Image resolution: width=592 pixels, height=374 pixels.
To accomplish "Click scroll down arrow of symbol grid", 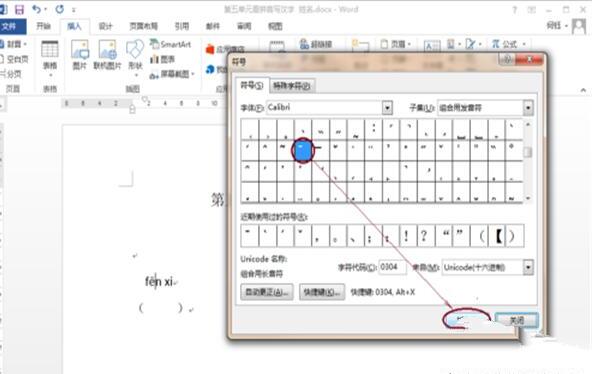I will (x=528, y=198).
